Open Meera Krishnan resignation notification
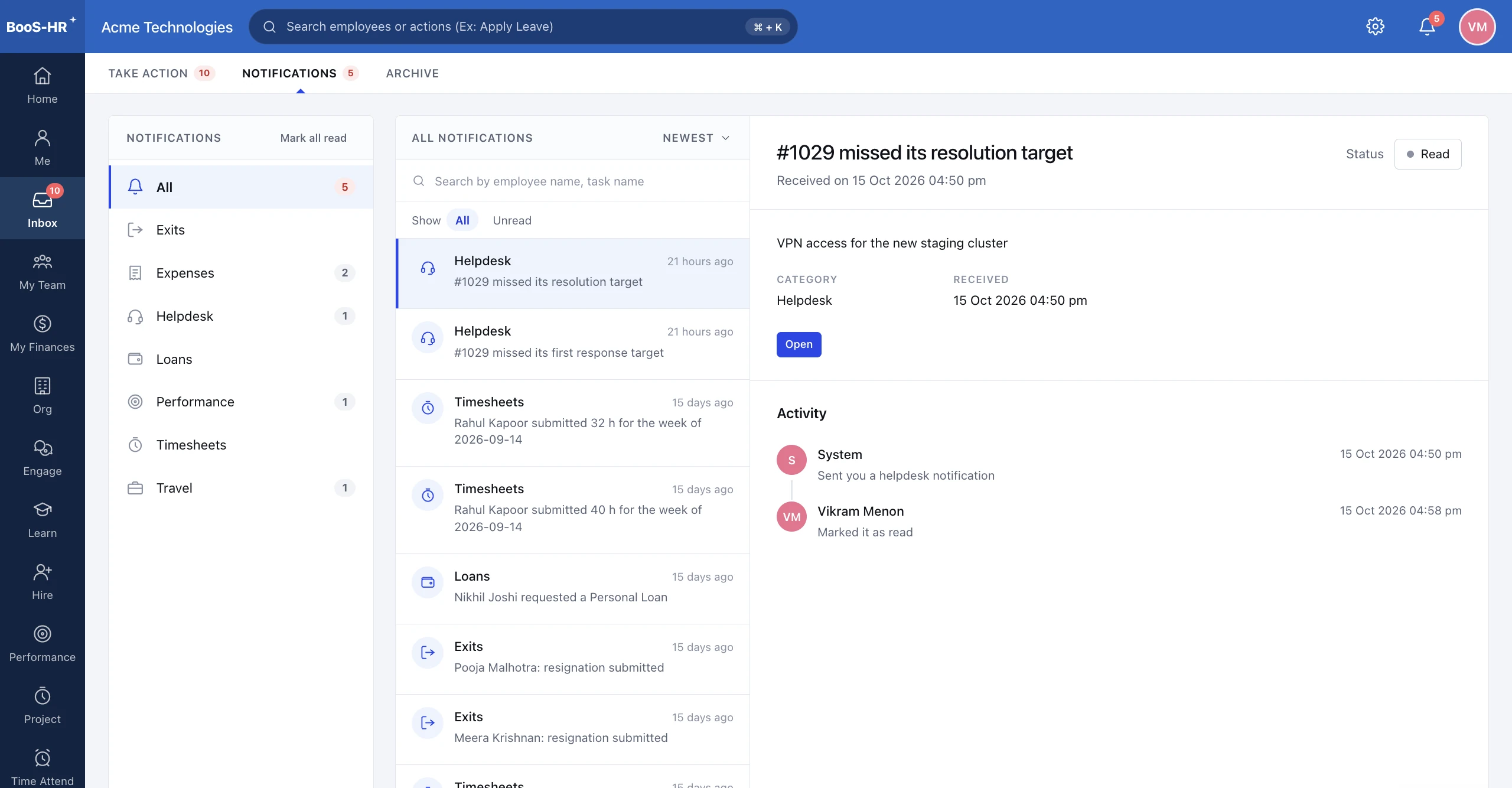This screenshot has height=788, width=1512. (x=573, y=730)
